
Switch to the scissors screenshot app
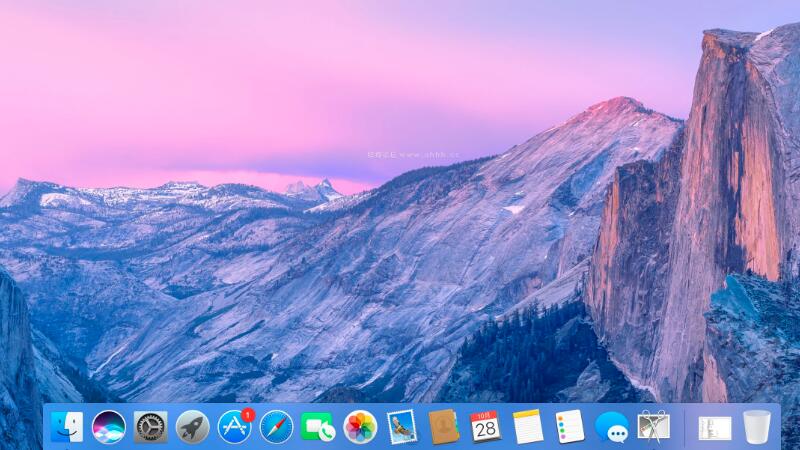tap(653, 427)
